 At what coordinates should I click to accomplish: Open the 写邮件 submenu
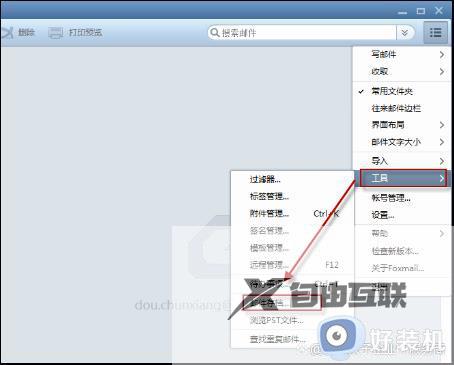click(x=401, y=54)
